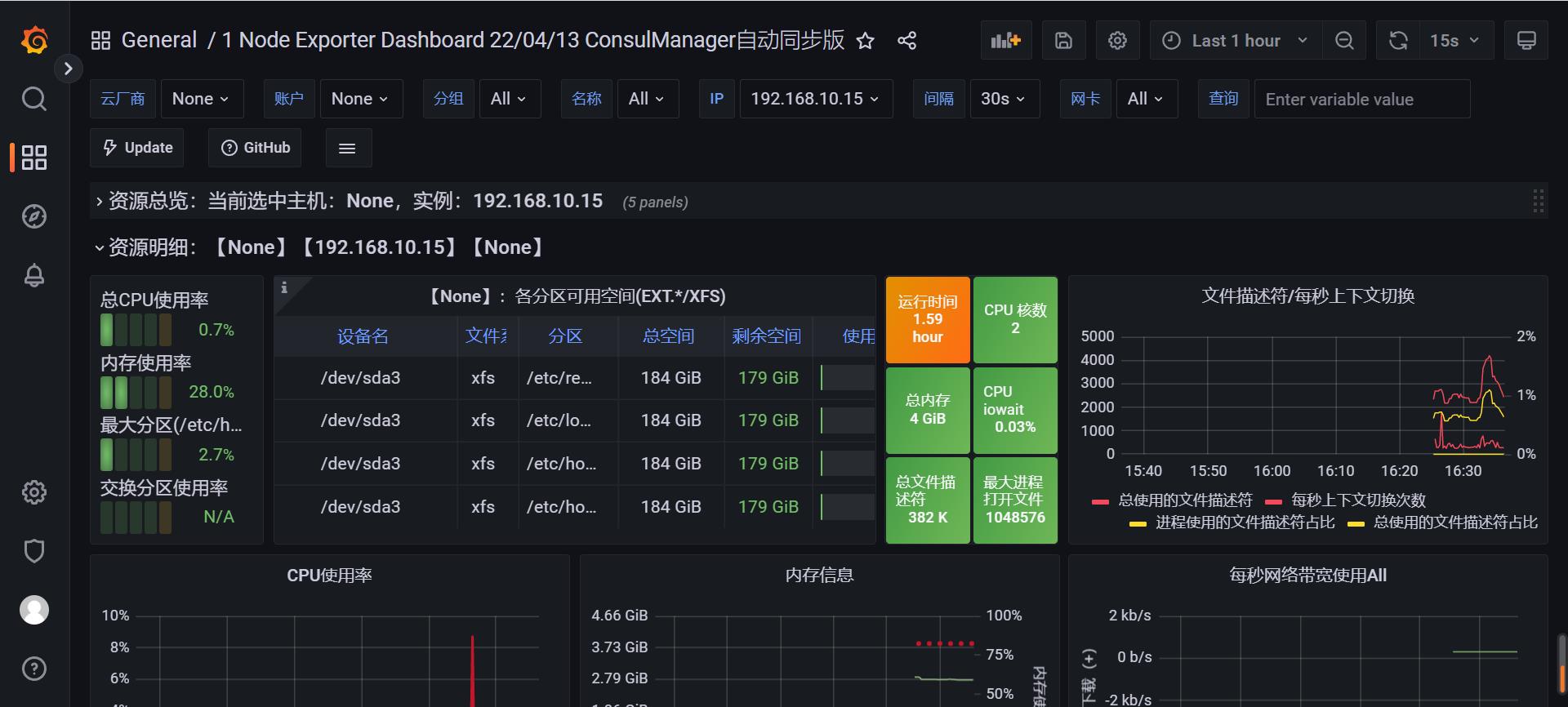Open the Server Admin shield icon
The image size is (1568, 707).
34,551
